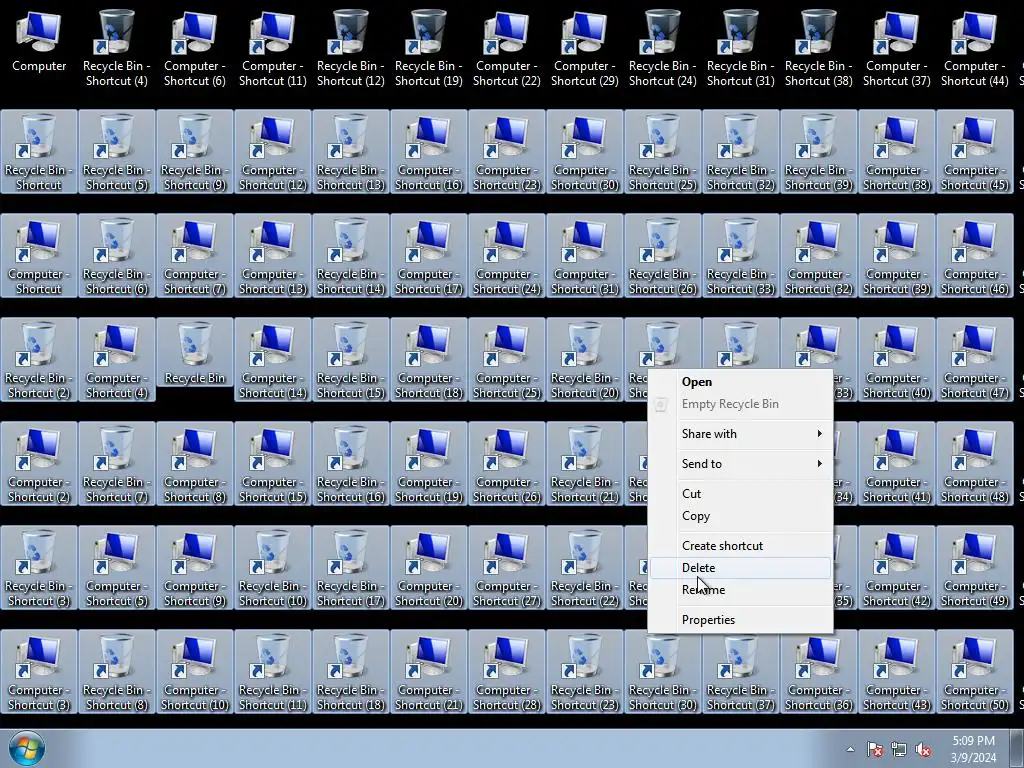The width and height of the screenshot is (1024, 768).
Task: Open the Windows Start menu
Action: pyautogui.click(x=27, y=748)
